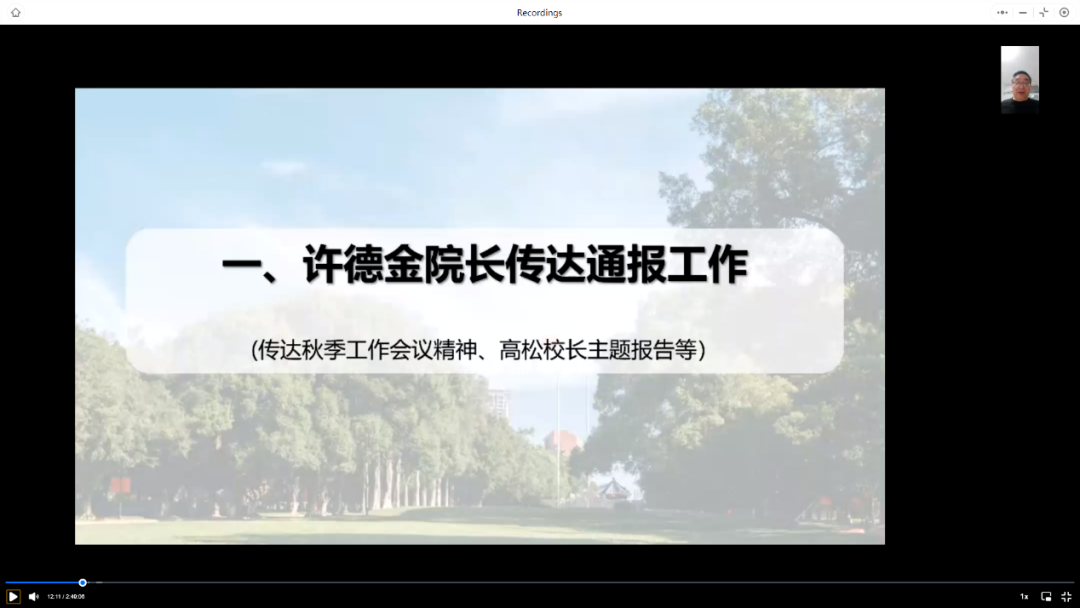Select the speaker's webcam thumbnail
This screenshot has height=608, width=1080.
(x=1019, y=79)
